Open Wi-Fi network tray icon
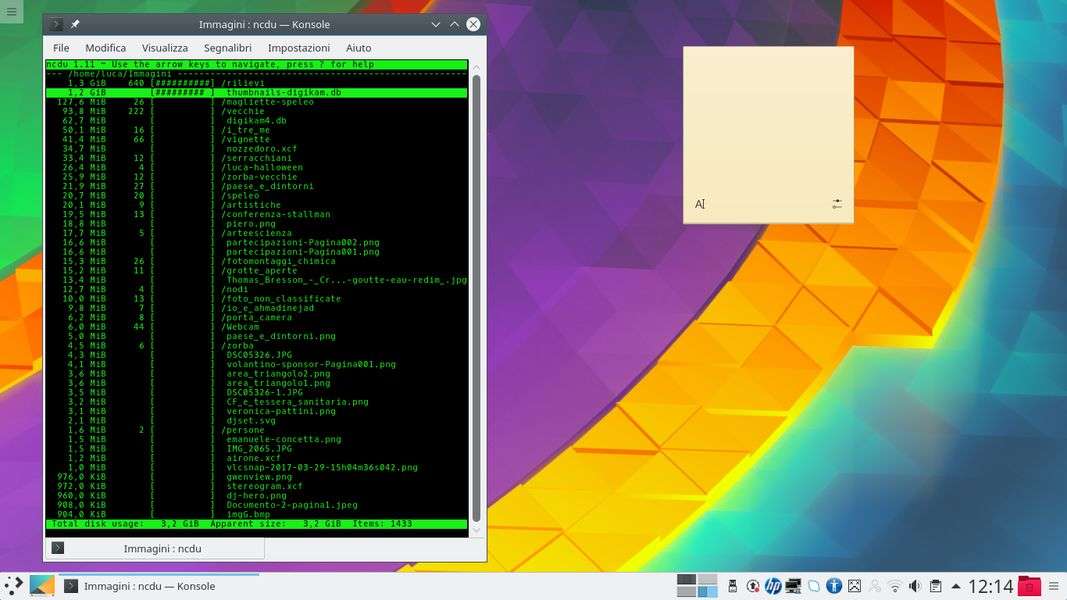Screen dimensions: 1067x600 coord(895,586)
